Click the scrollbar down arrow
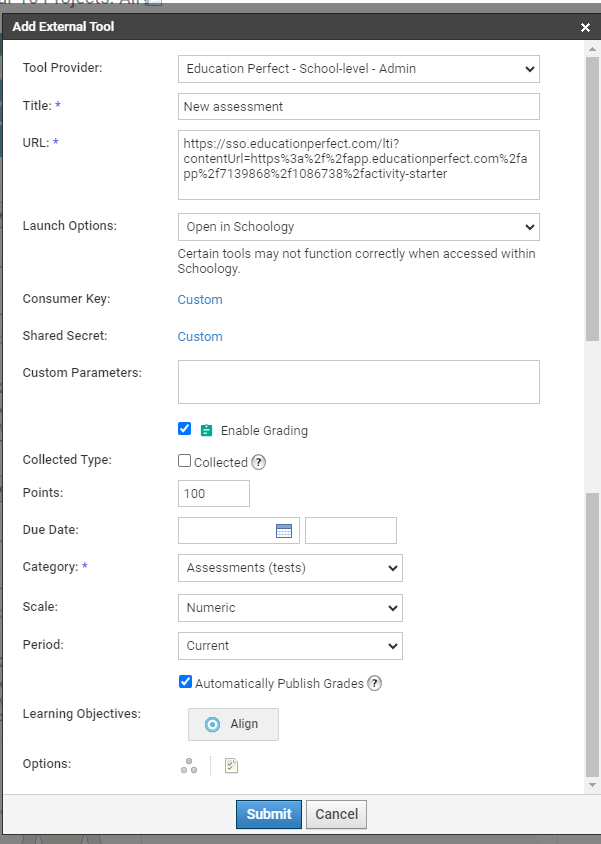The width and height of the screenshot is (601, 844). (592, 785)
